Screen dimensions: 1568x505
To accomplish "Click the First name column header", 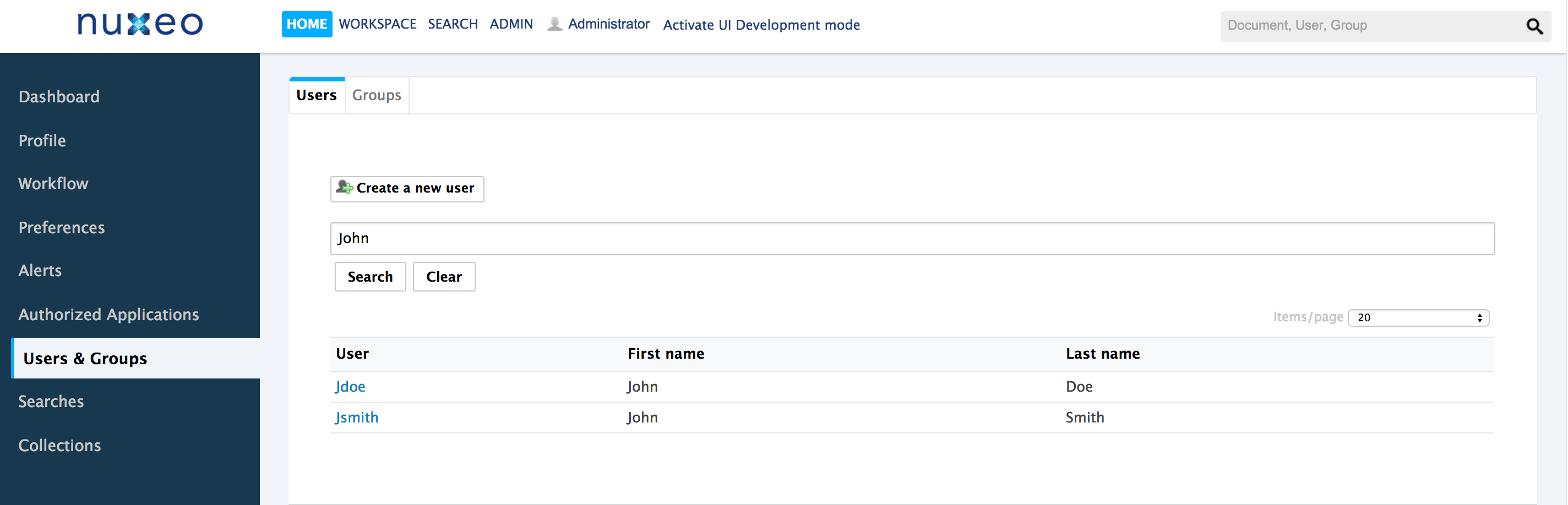I will [666, 354].
